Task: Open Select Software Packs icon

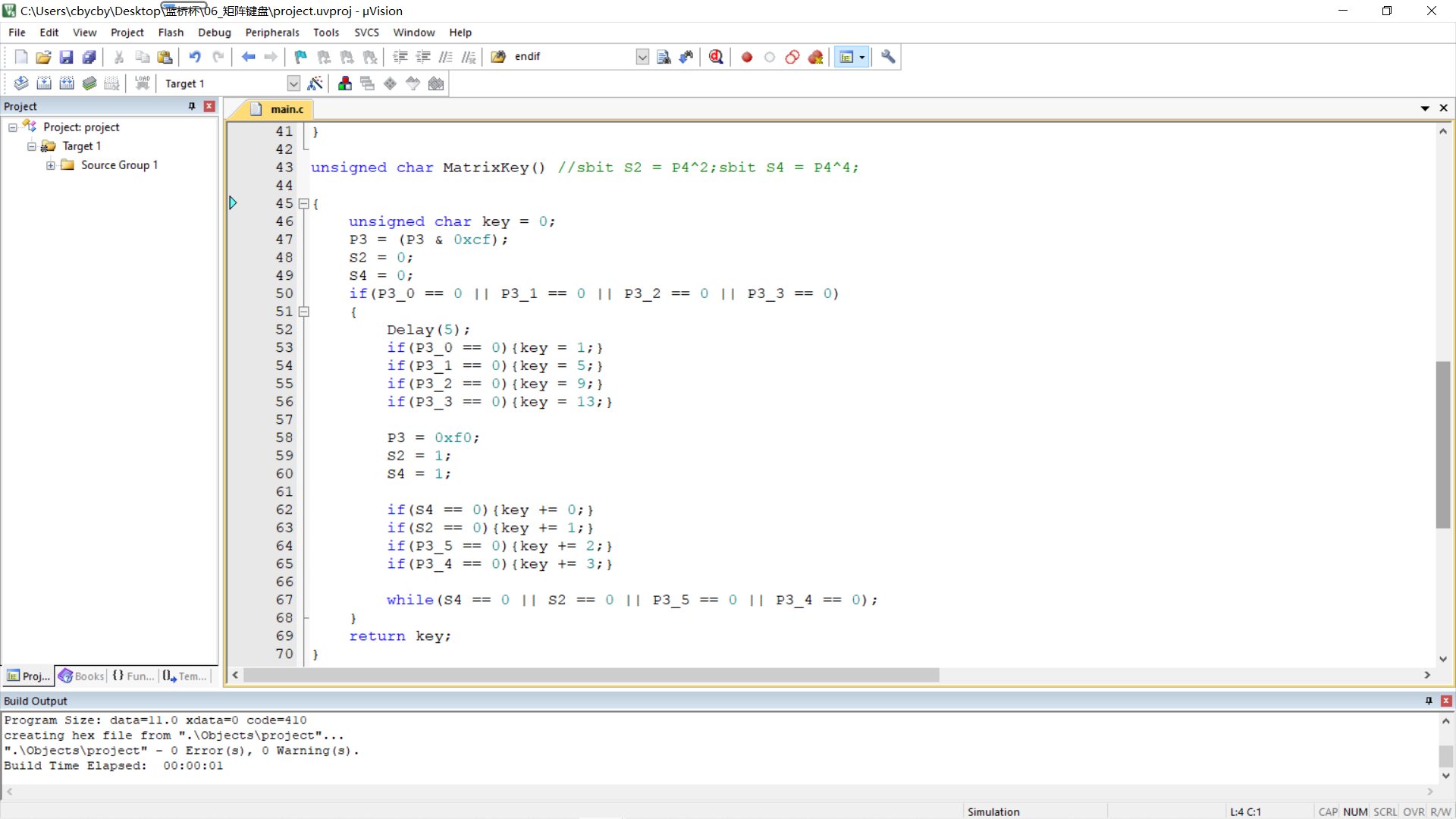Action: pyautogui.click(x=413, y=83)
